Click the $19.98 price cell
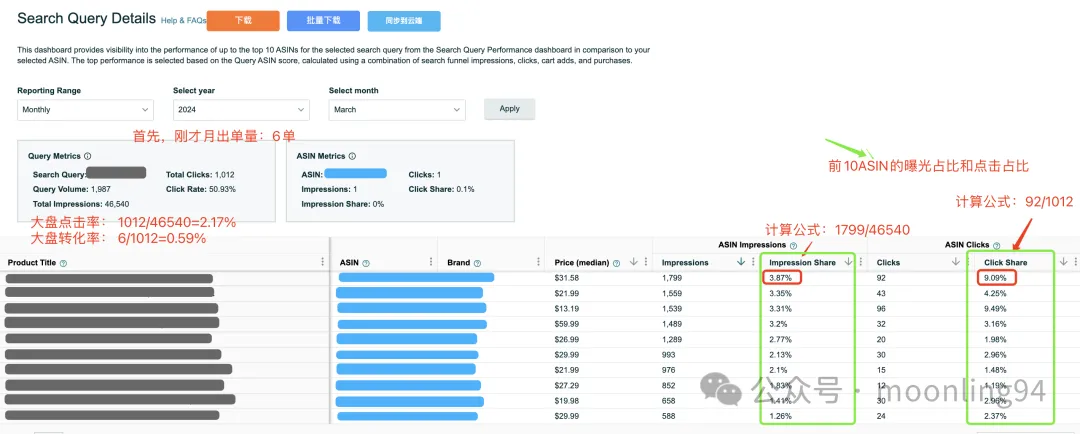Screen dimensions: 1080x434 (x=566, y=401)
